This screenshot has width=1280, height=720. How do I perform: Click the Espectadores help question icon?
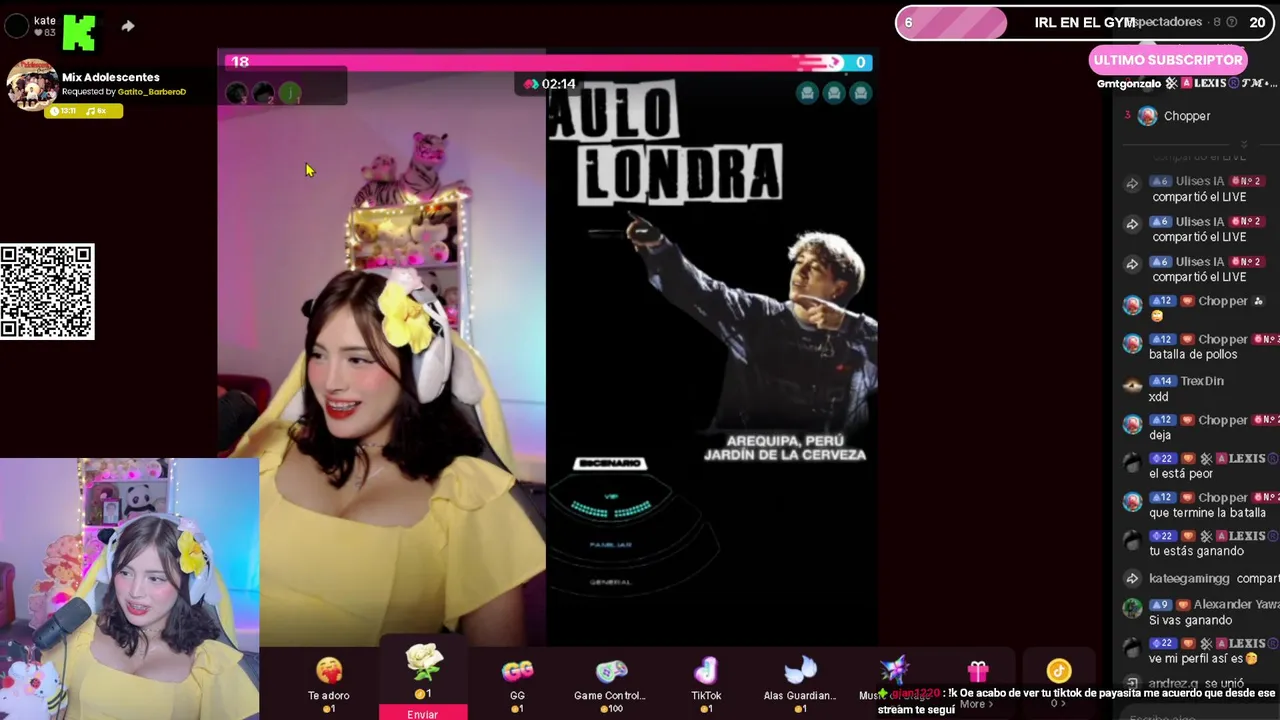1231,22
